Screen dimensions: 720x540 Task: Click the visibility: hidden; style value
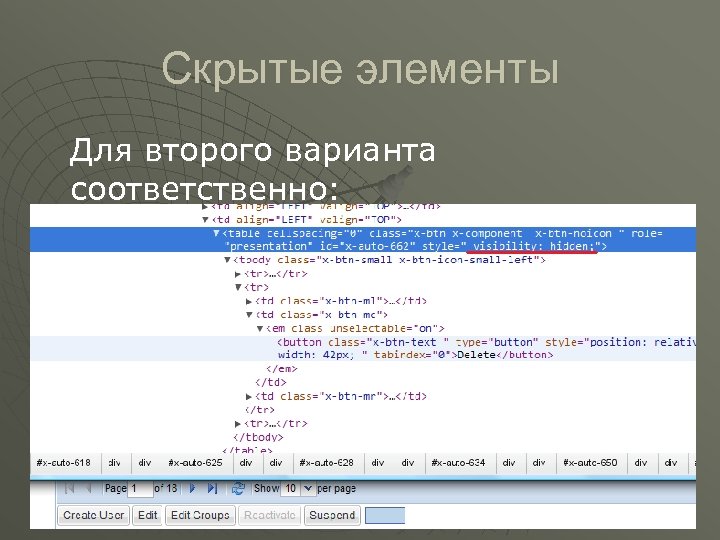[534, 246]
